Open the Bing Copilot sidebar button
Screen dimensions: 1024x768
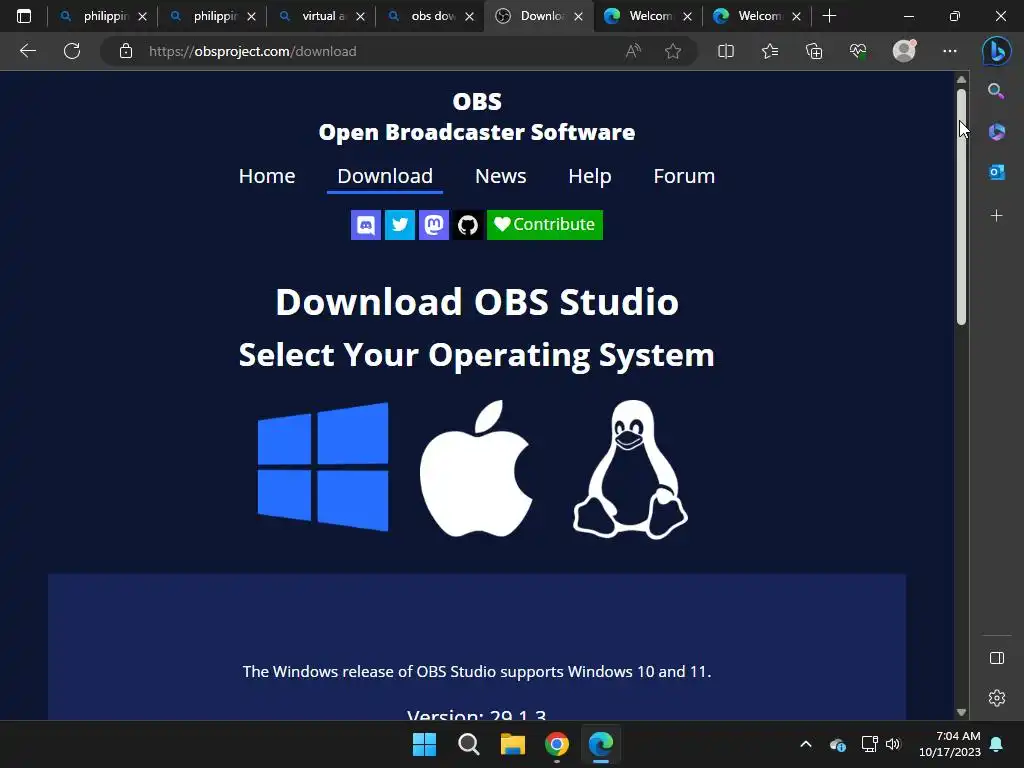click(x=997, y=51)
